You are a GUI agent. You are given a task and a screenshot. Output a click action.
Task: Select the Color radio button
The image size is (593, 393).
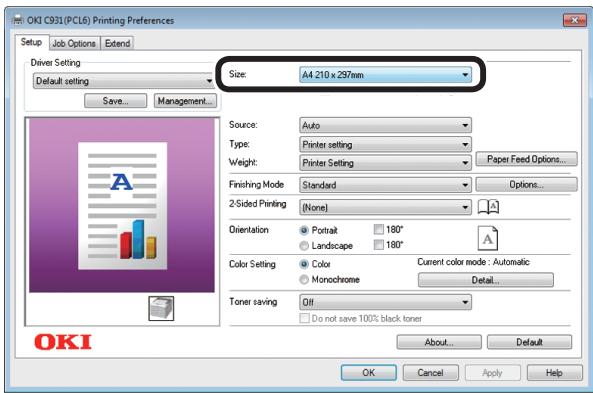[x=304, y=264]
